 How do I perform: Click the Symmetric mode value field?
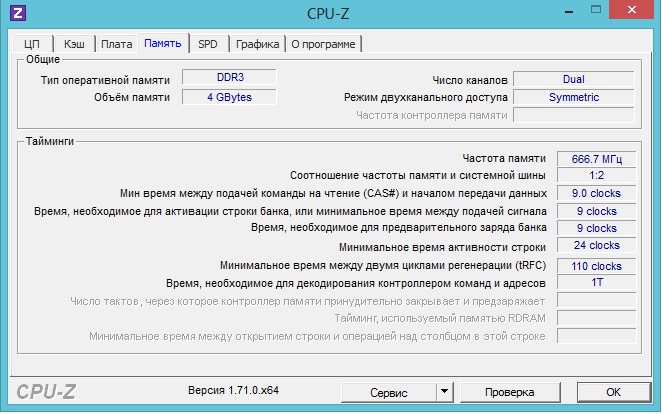coord(574,97)
